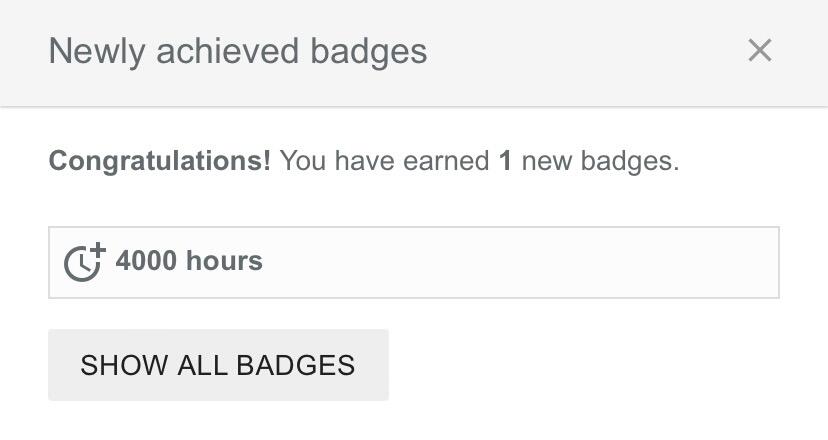The width and height of the screenshot is (828, 440).
Task: Click the bold number 1 badge count
Action: pyautogui.click(x=505, y=161)
